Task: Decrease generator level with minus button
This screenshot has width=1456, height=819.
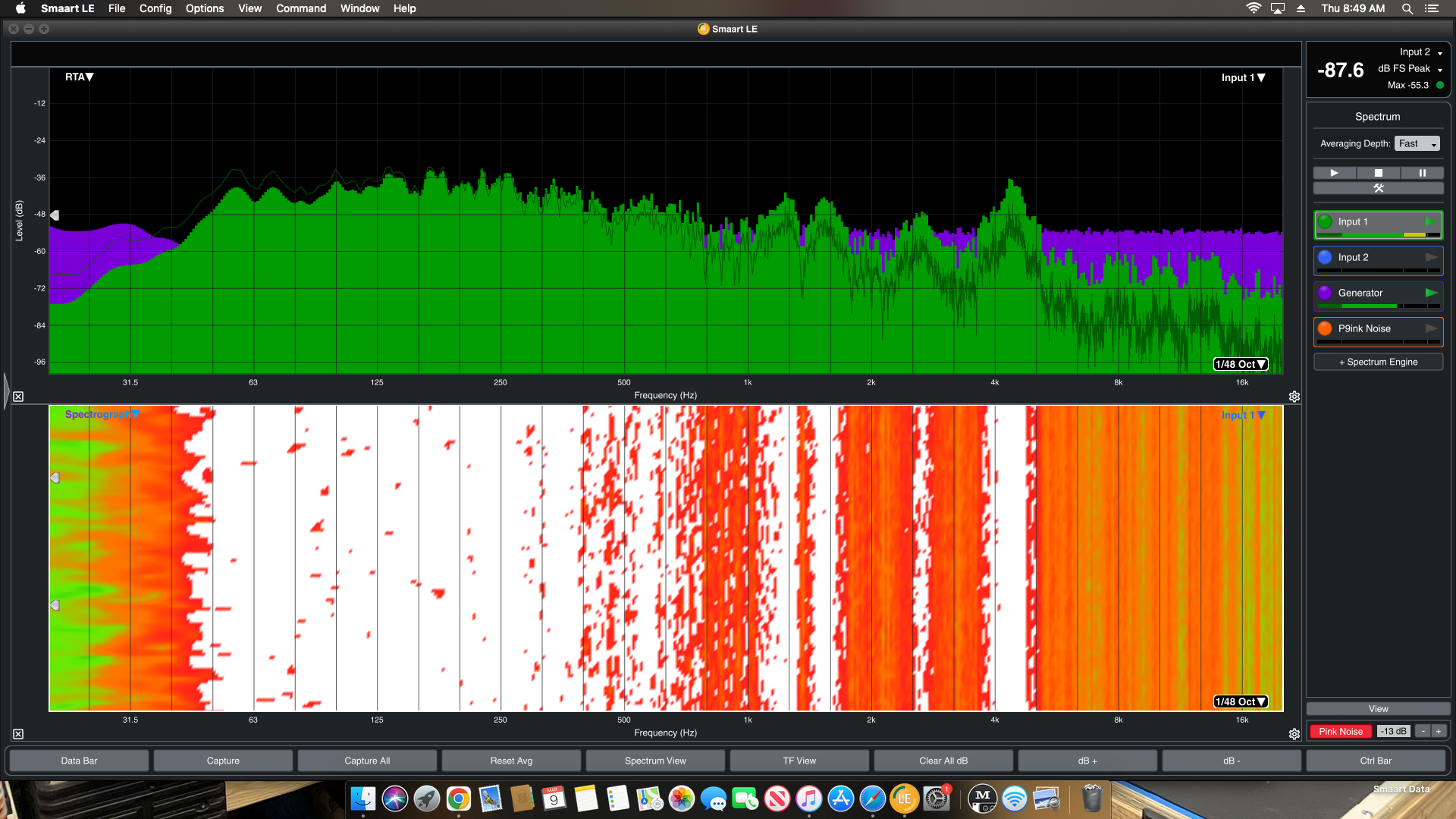Action: tap(1423, 731)
